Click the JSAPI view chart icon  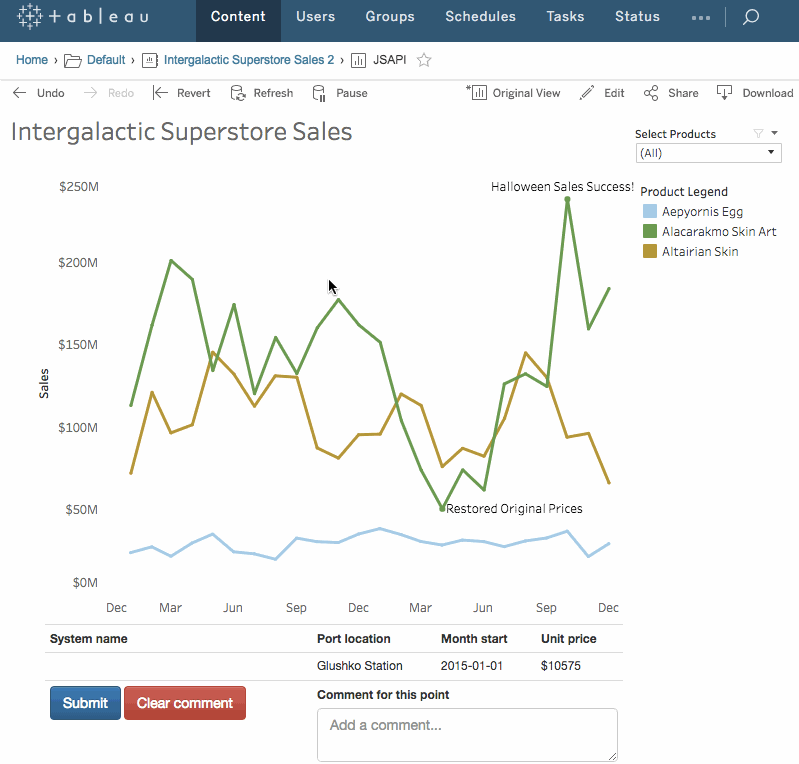(358, 61)
